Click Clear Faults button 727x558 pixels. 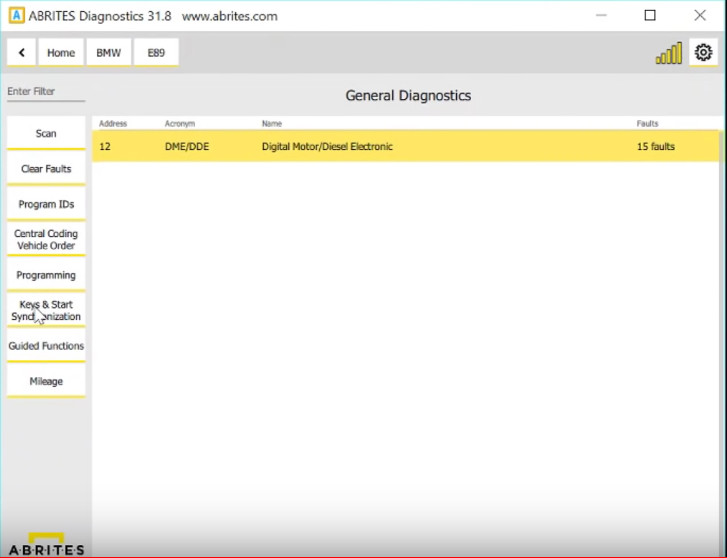46,169
